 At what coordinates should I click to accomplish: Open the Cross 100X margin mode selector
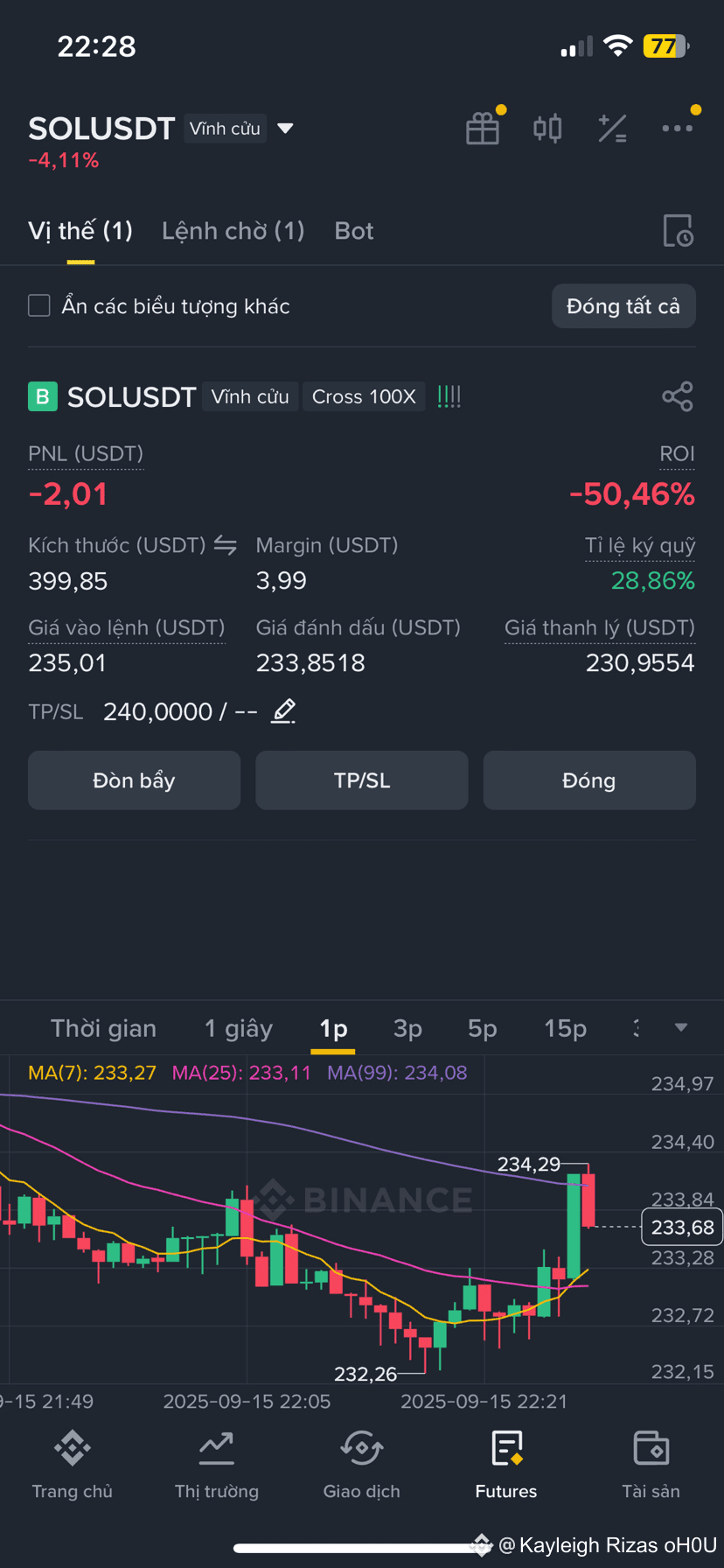(364, 397)
